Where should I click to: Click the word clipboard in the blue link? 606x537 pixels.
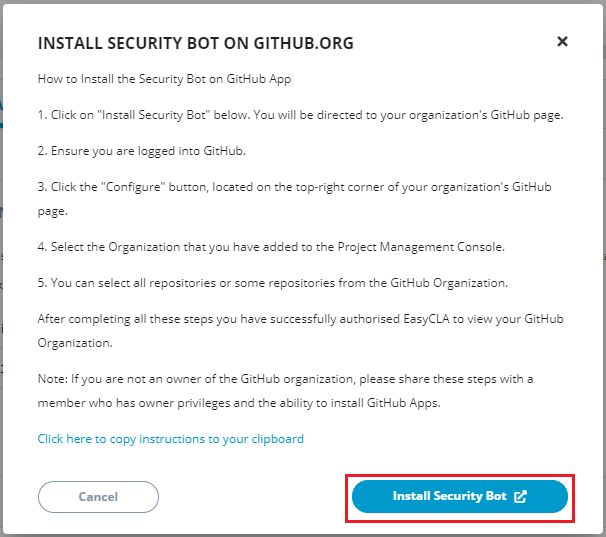point(277,439)
